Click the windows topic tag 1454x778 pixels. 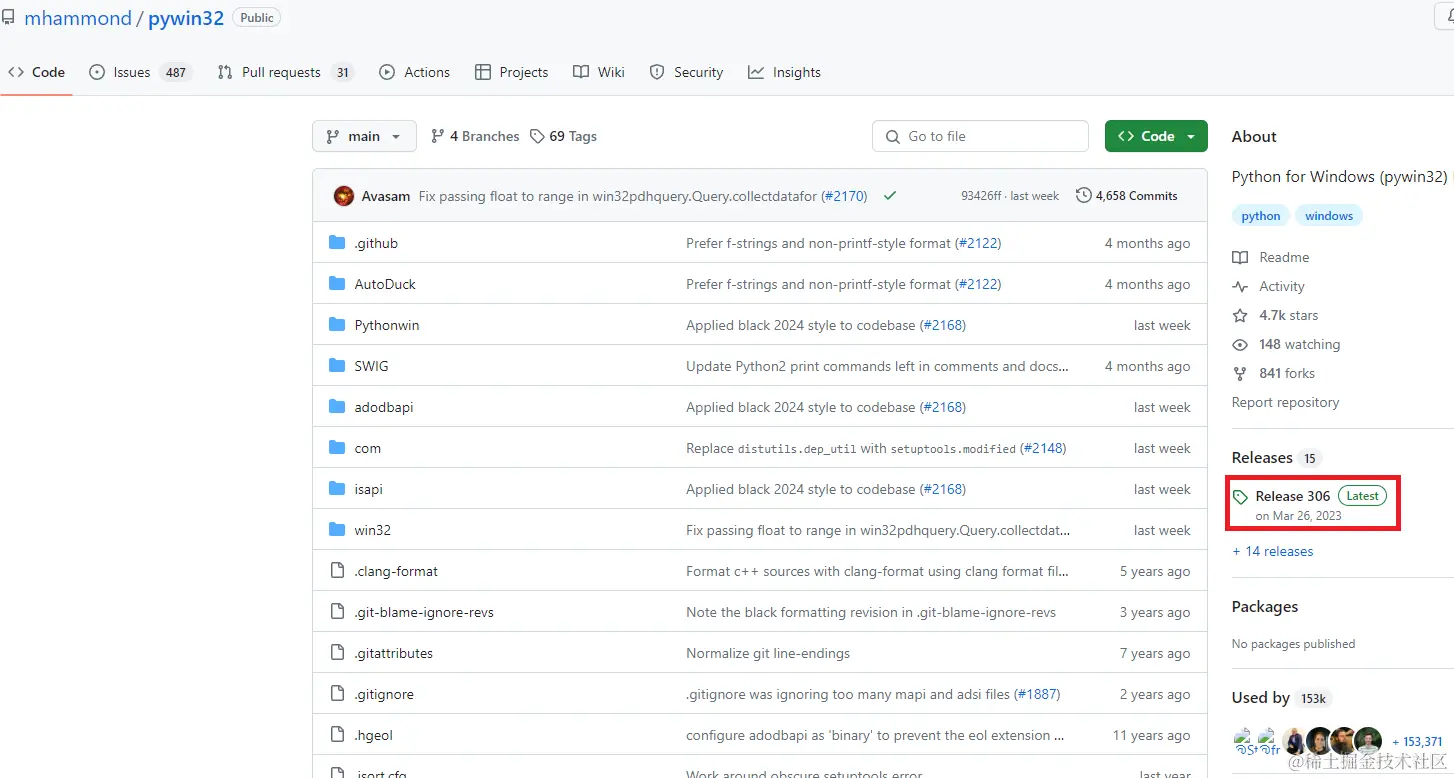click(x=1329, y=216)
